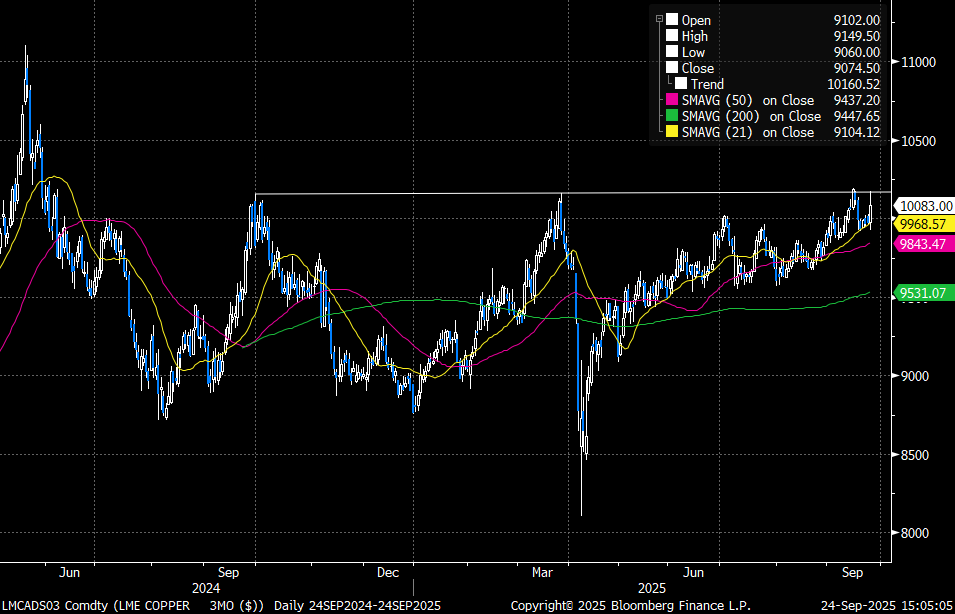Click the yellow price tag 9968.57
The width and height of the screenshot is (955, 614).
923,224
